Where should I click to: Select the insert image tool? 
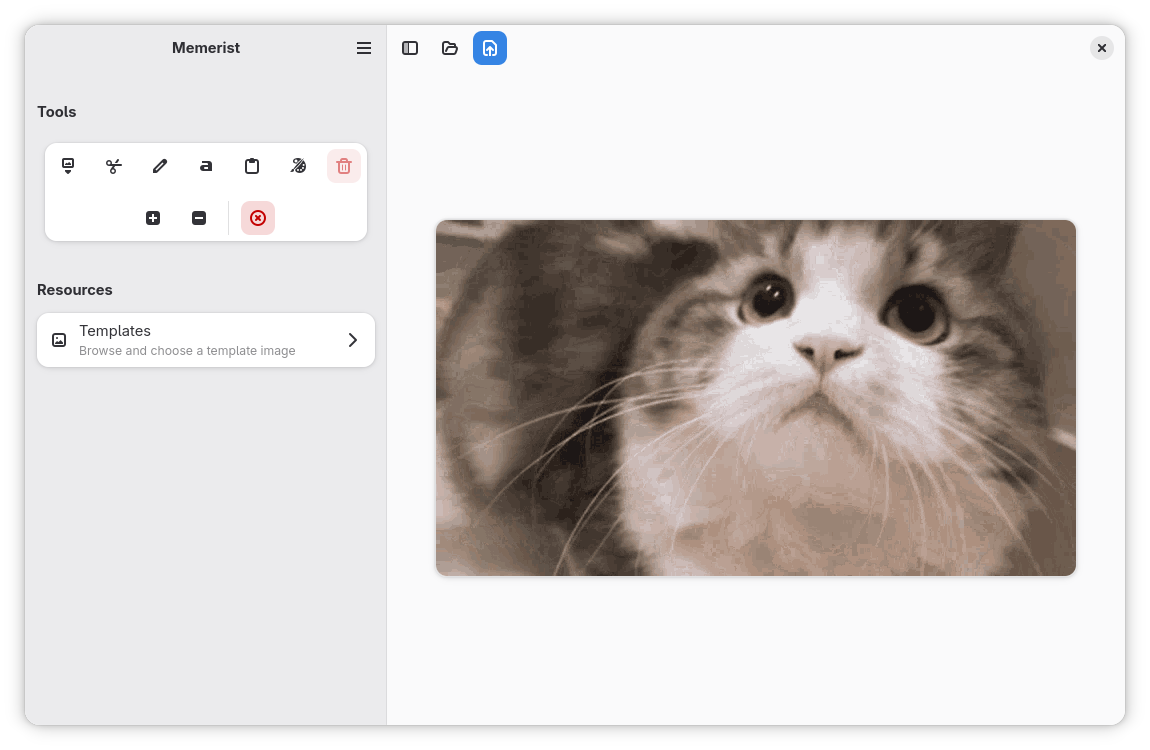point(68,166)
